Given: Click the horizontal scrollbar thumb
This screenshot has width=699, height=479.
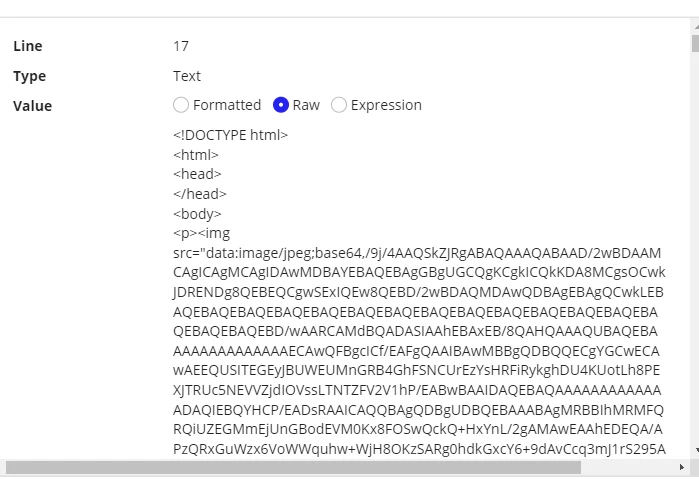Looking at the screenshot, I should click(x=293, y=467).
